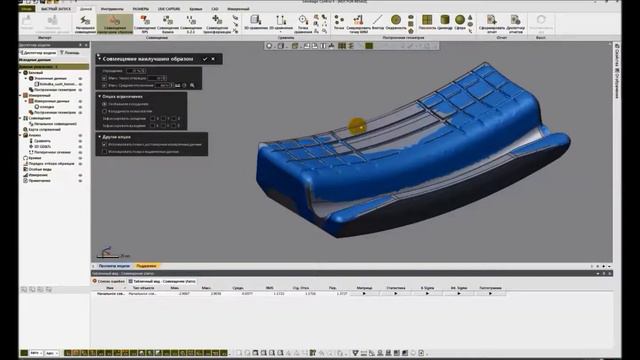Select the Comparison Point (Точка сравнения) tool
Screen dimensions: 640x360
(303, 24)
